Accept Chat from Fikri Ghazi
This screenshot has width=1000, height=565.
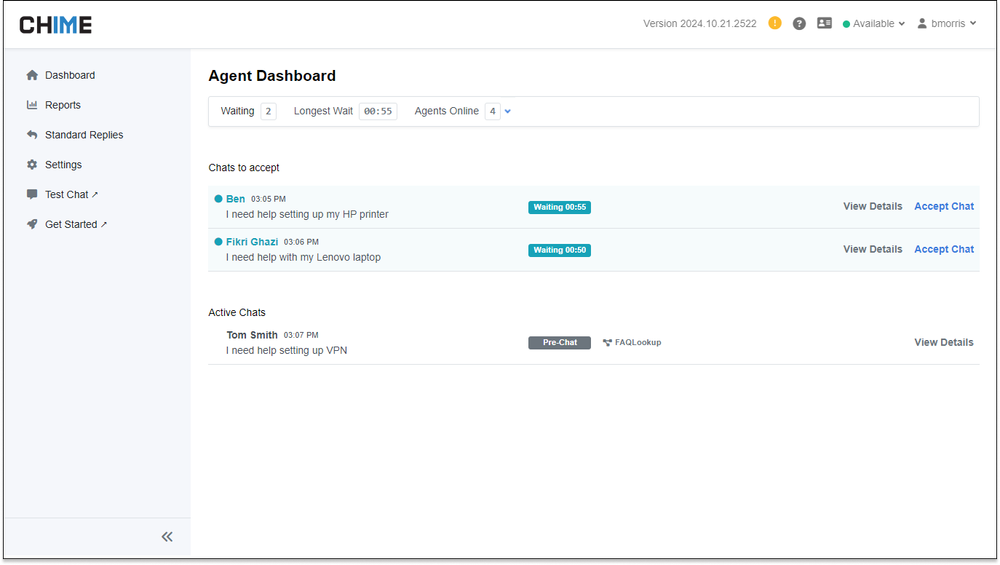click(944, 249)
